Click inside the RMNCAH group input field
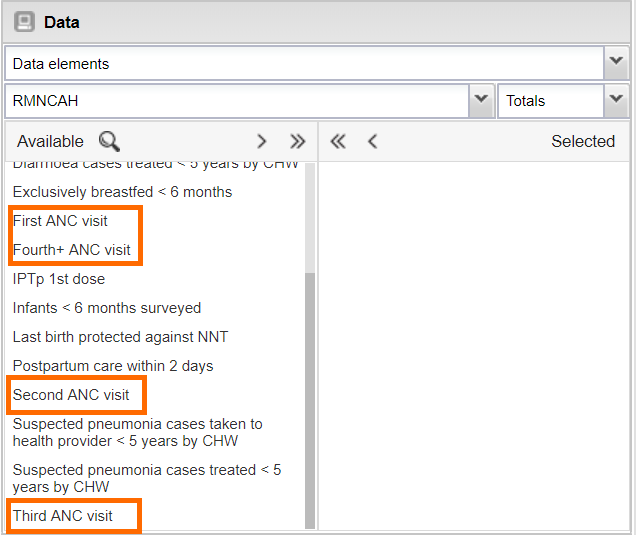This screenshot has height=535, width=636. point(235,100)
